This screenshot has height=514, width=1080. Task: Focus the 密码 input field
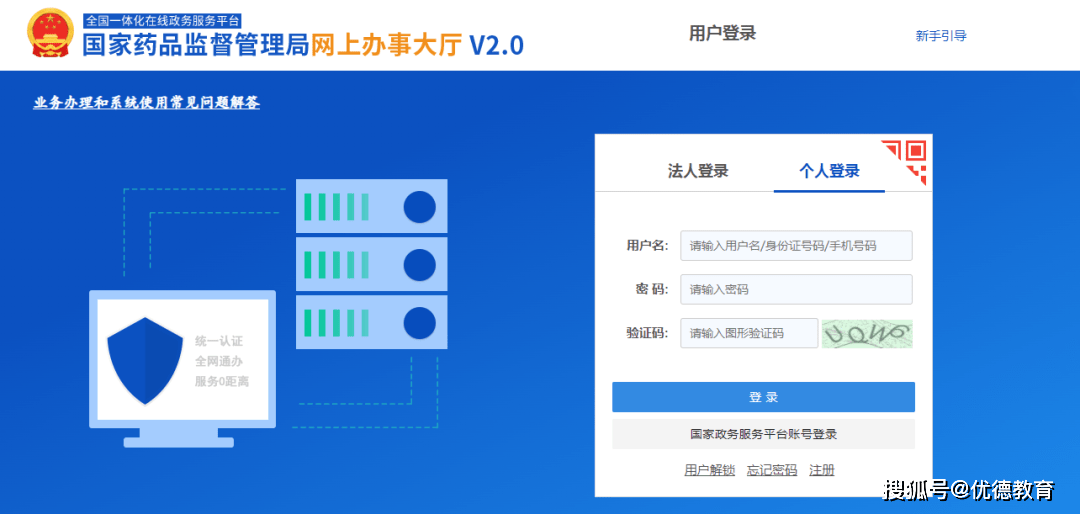coord(796,289)
